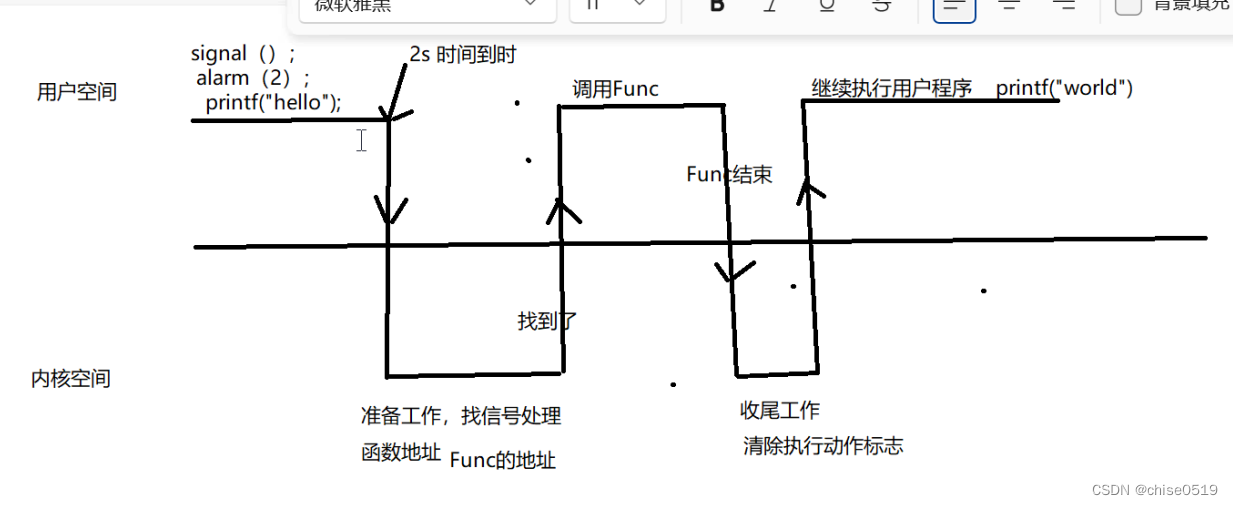This screenshot has height=505, width=1233.
Task: Click the 内核空间 label
Action: pos(70,379)
